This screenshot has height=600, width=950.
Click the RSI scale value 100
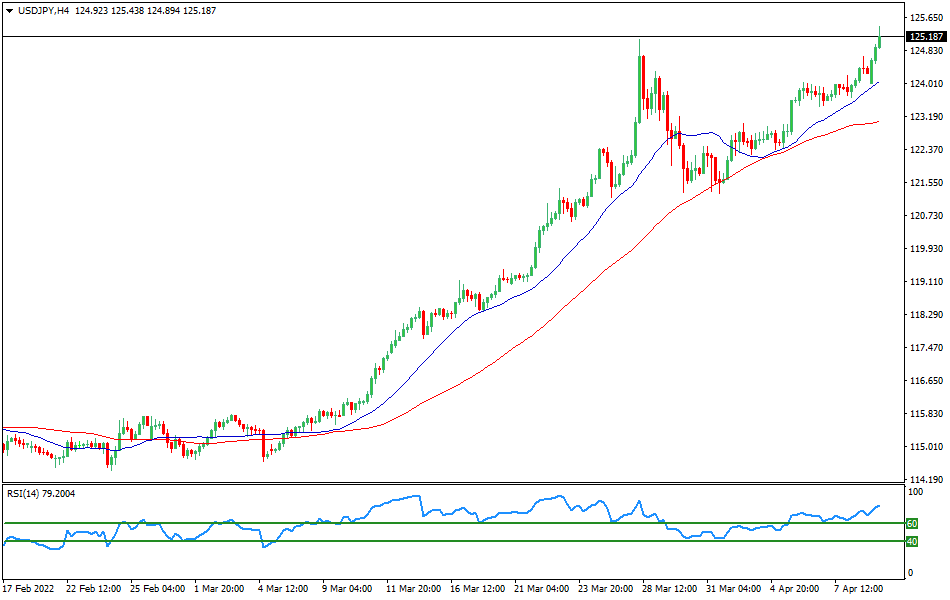tap(914, 493)
